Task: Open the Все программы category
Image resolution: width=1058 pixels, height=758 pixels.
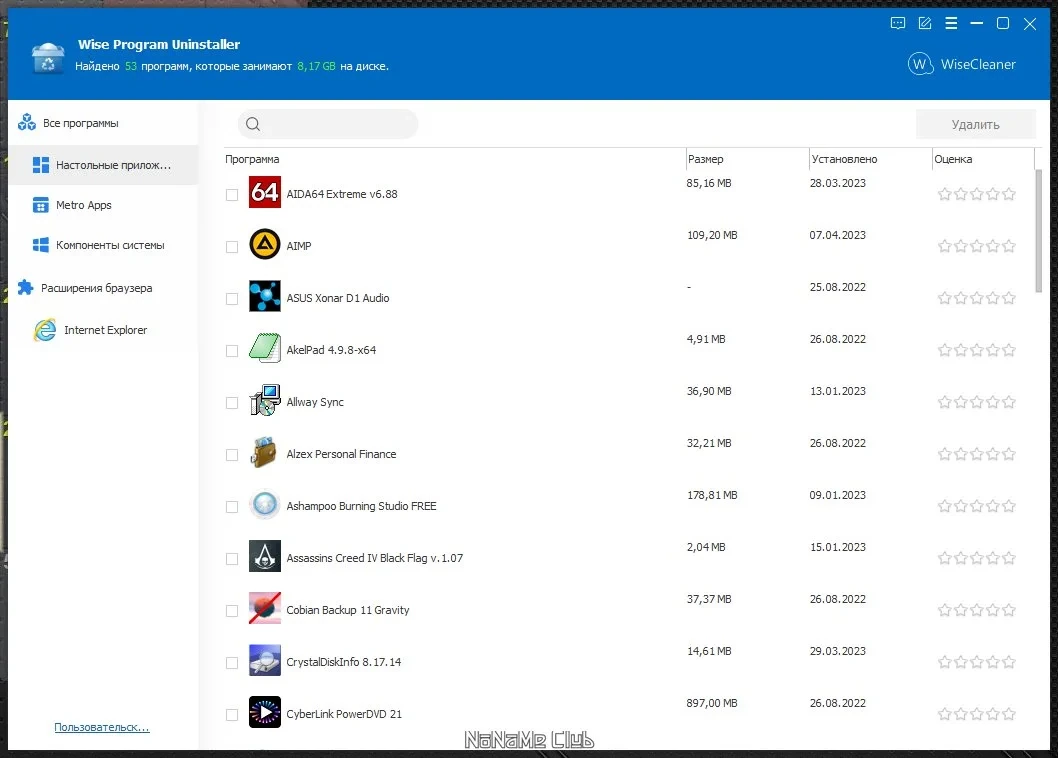Action: tap(103, 123)
